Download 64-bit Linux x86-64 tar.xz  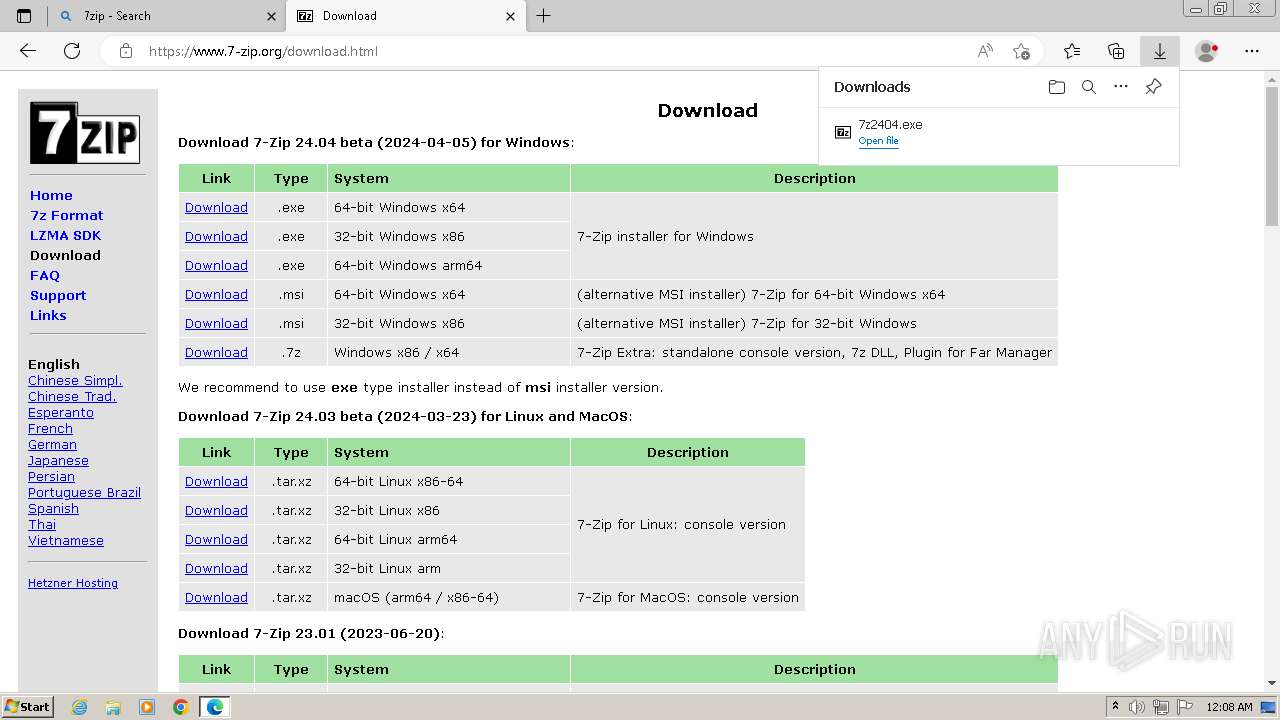(x=216, y=481)
